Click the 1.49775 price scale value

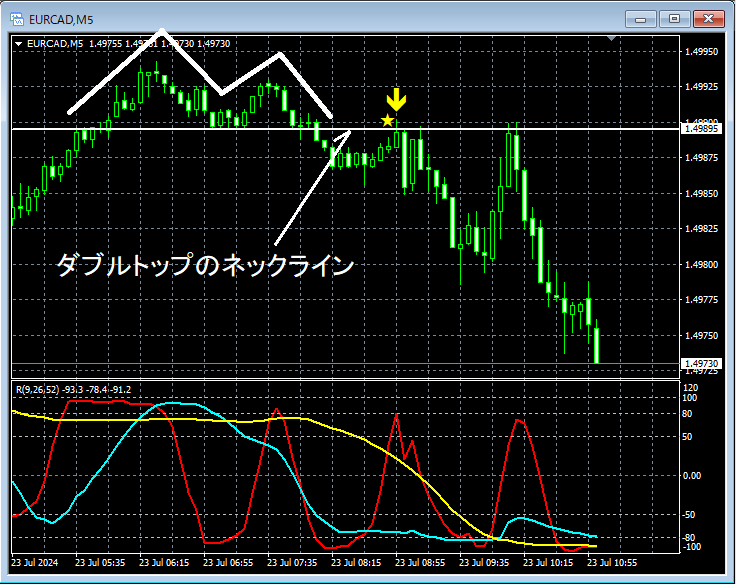tap(701, 300)
